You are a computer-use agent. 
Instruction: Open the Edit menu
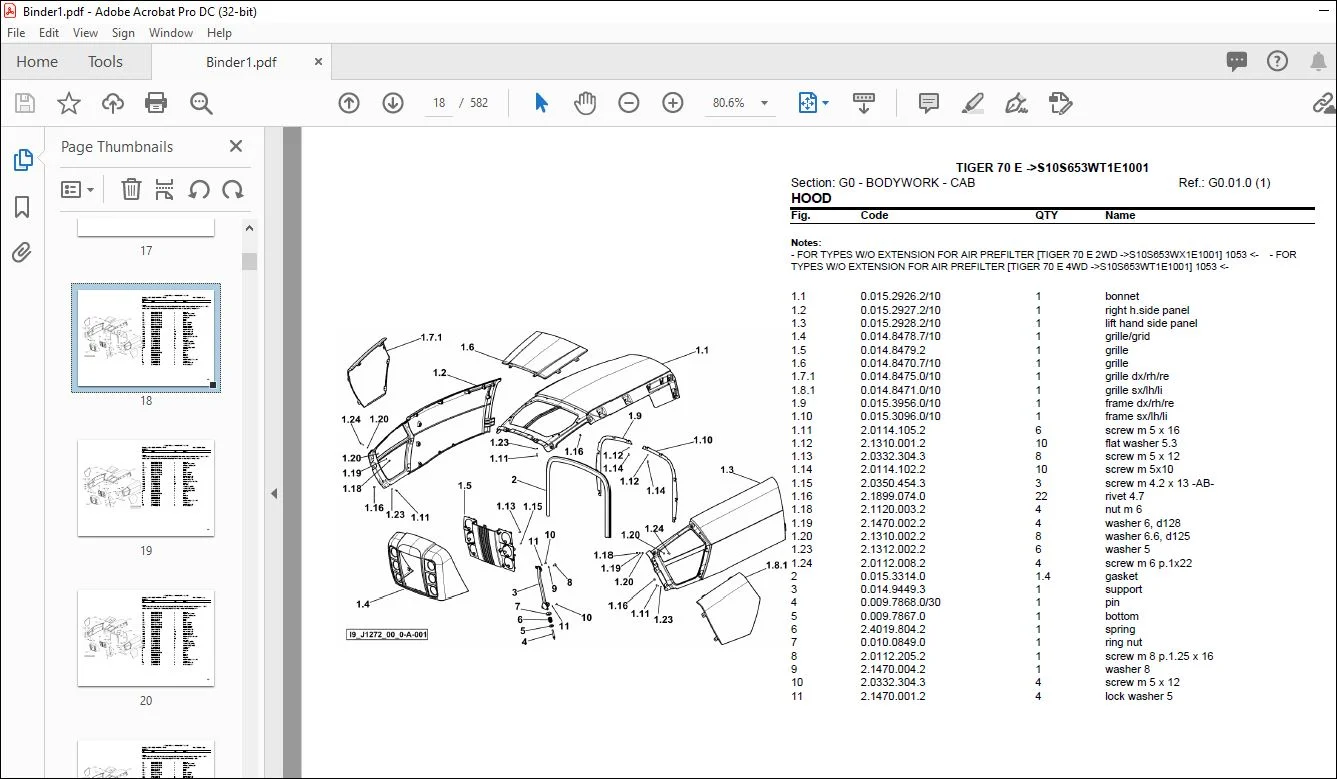(x=49, y=33)
